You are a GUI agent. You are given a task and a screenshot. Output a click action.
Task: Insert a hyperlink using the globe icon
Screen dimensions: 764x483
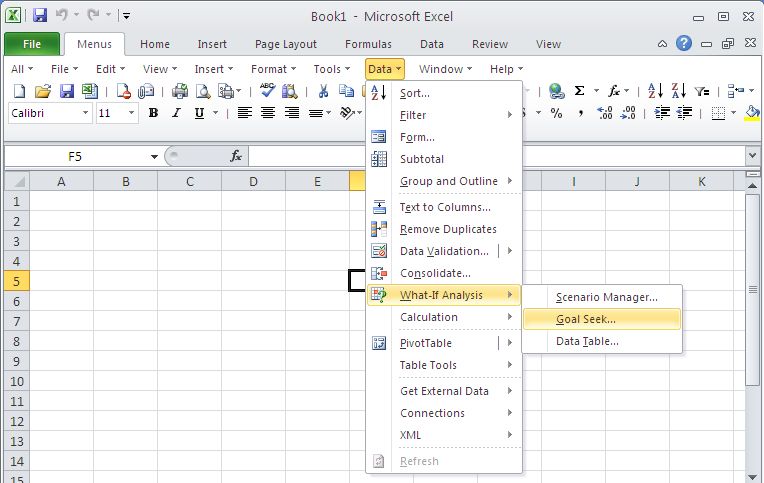coord(556,91)
